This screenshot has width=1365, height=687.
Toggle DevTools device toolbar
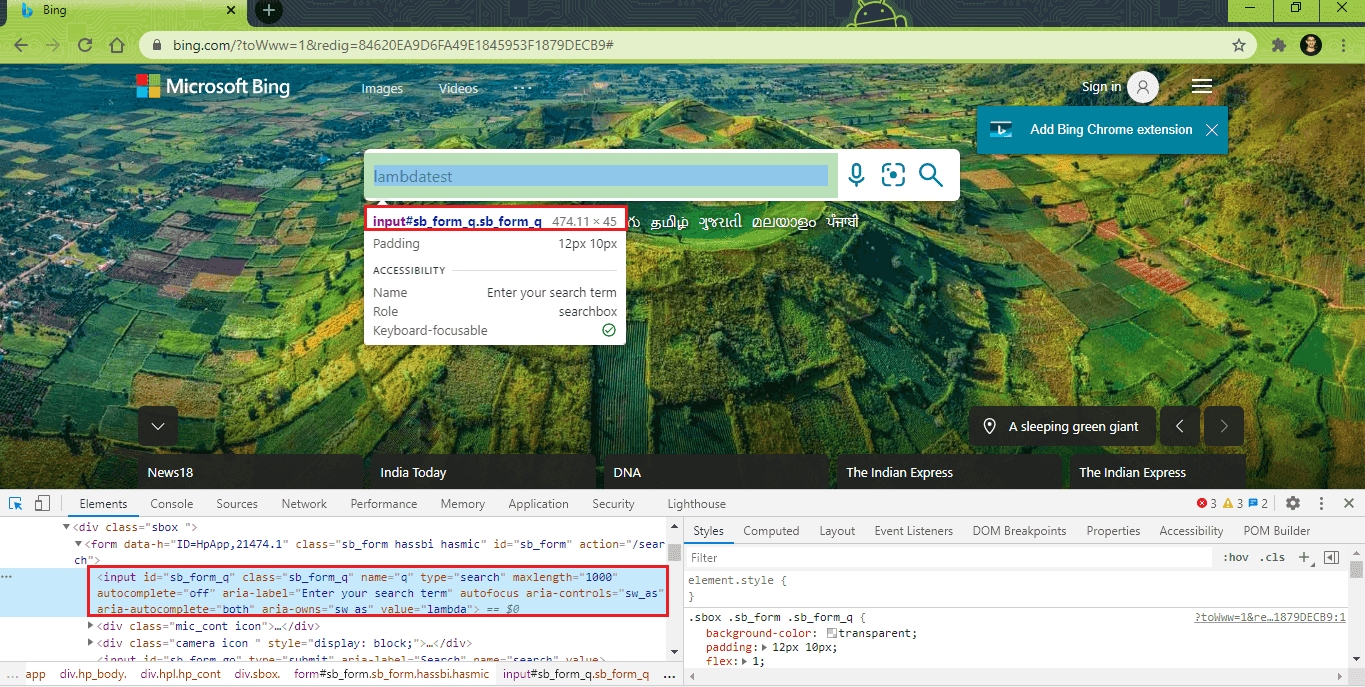tap(42, 503)
